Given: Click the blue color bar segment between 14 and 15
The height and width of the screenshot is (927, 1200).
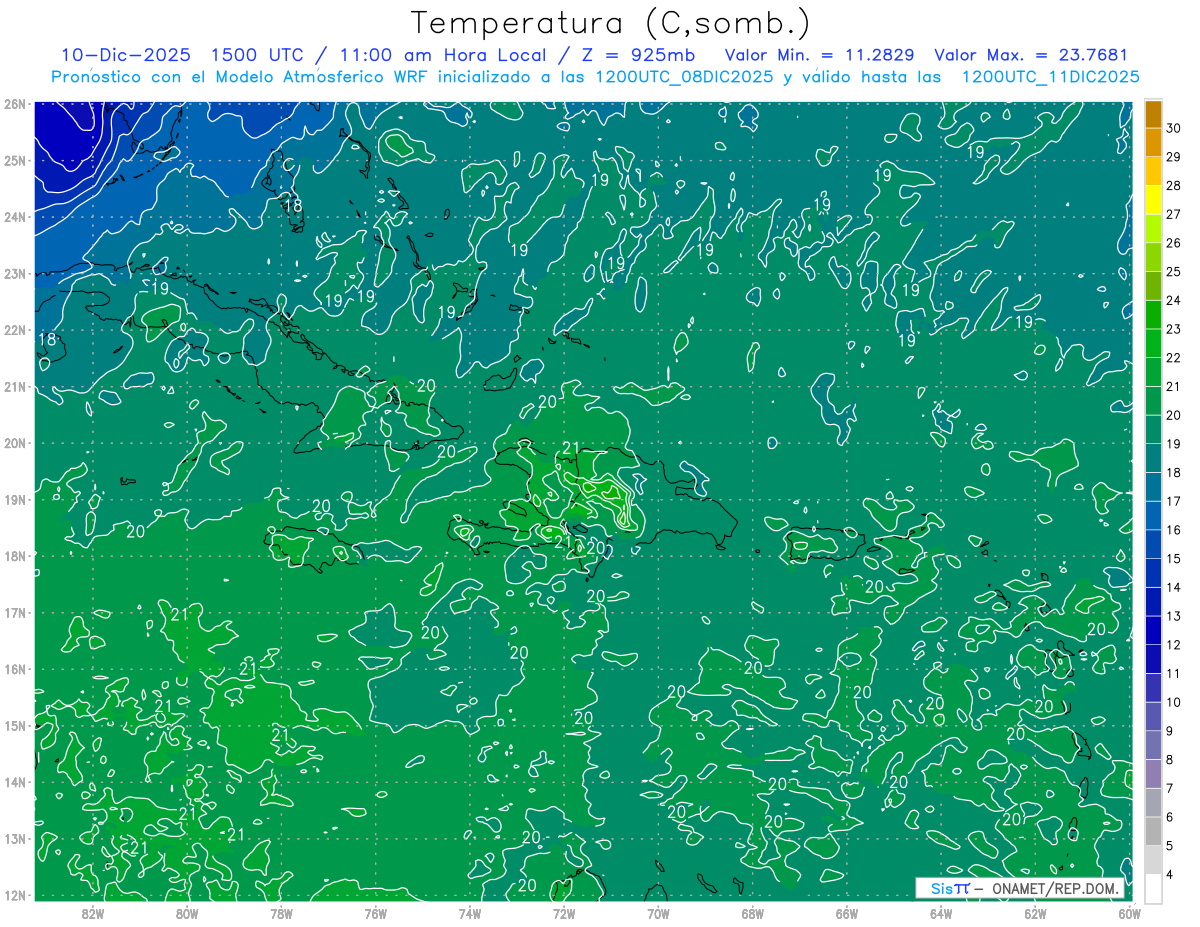Looking at the screenshot, I should coord(1153,573).
